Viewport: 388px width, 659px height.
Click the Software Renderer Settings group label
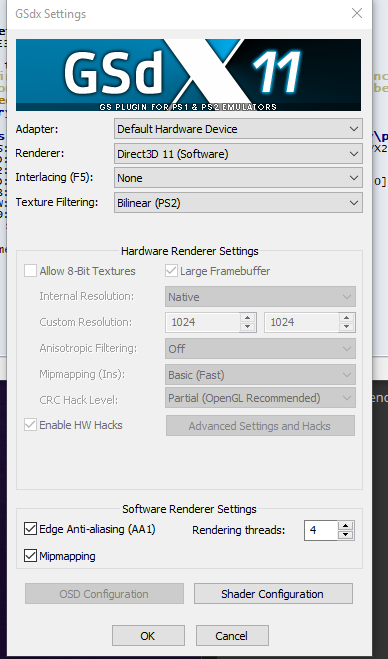pyautogui.click(x=189, y=509)
